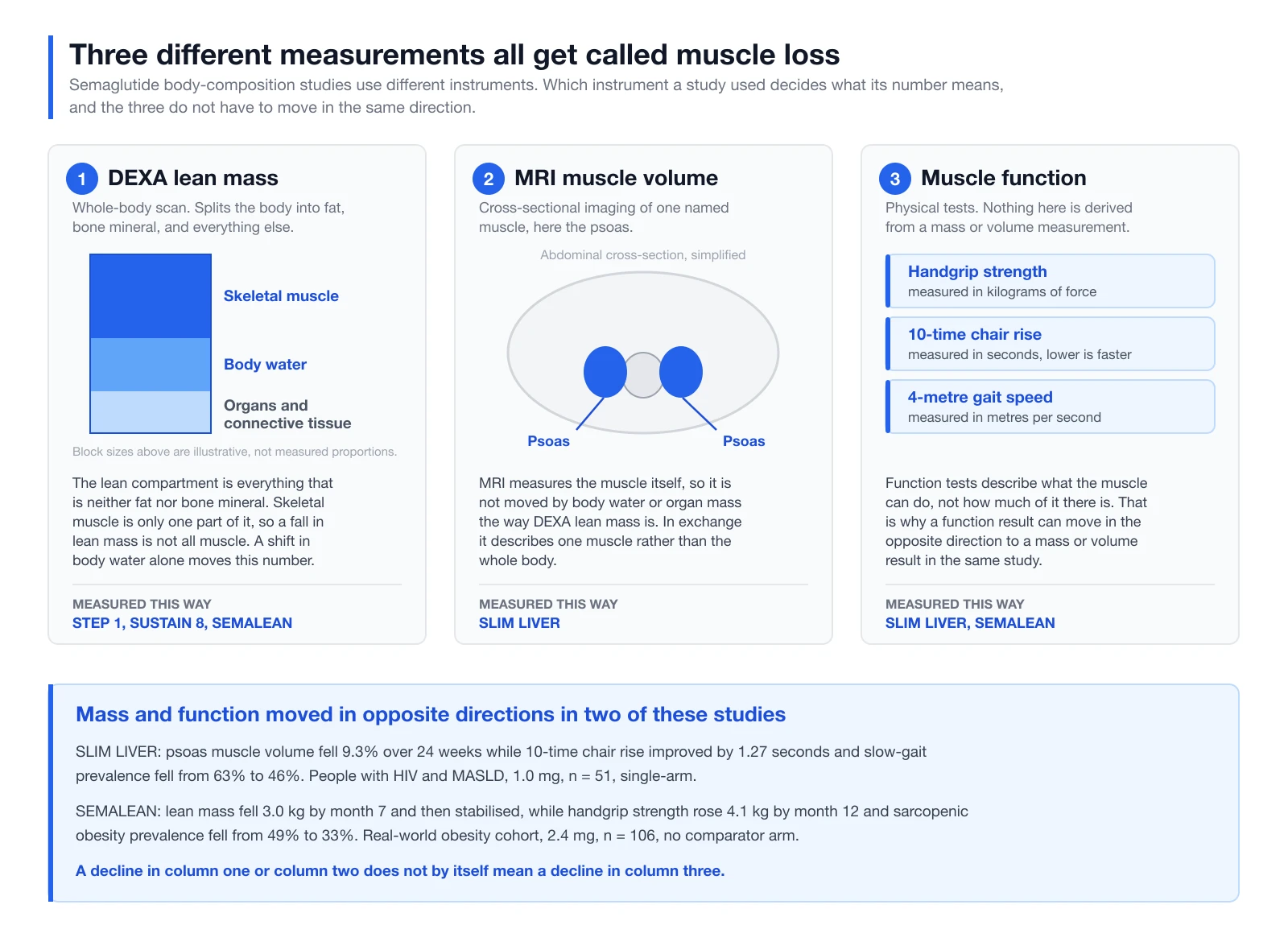The height and width of the screenshot is (950, 1288).
Task: Click the Function tests describe paragraph
Action: (x=1016, y=522)
